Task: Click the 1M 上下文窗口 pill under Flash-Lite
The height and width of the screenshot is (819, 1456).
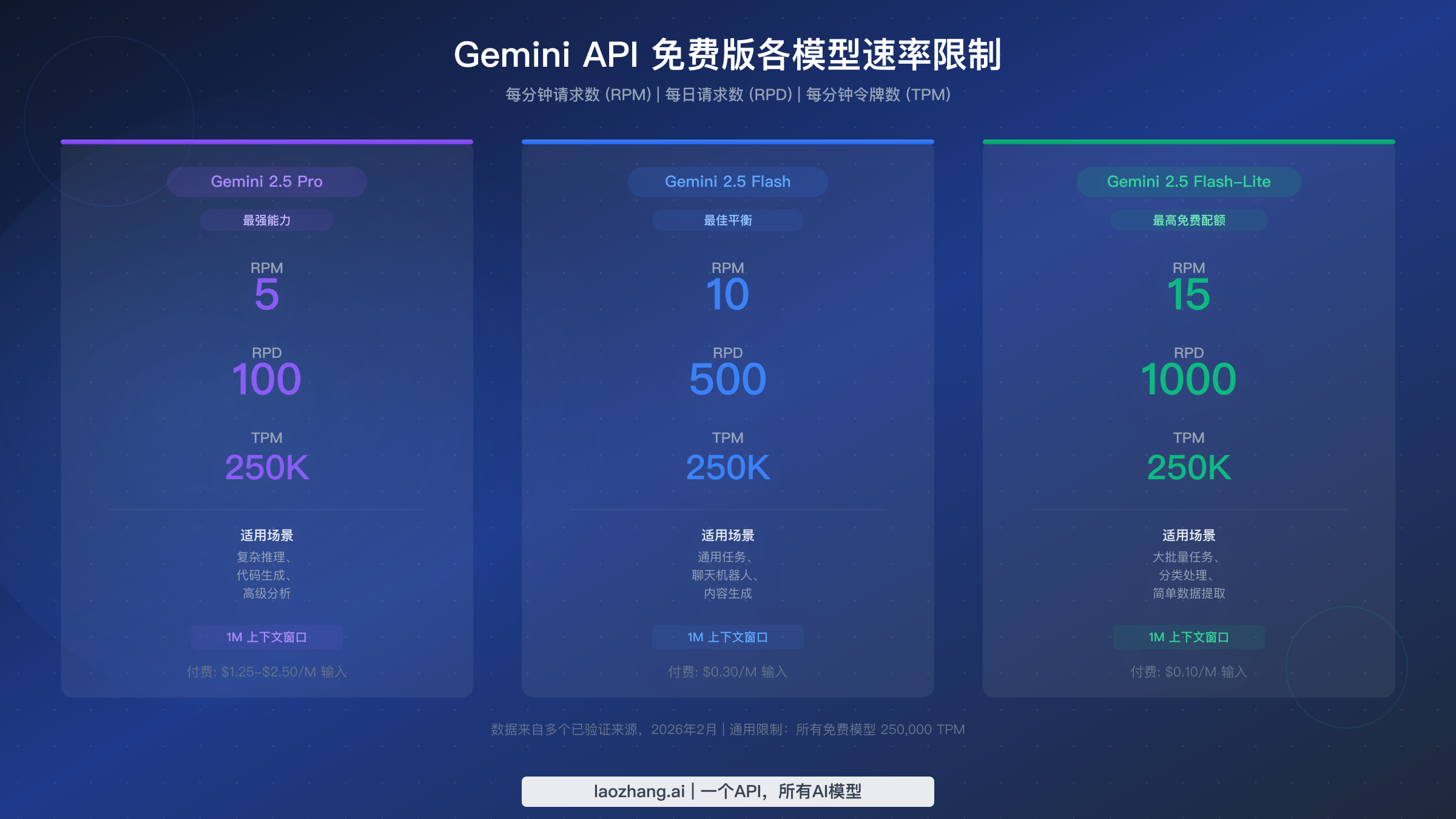Action: (x=1188, y=636)
